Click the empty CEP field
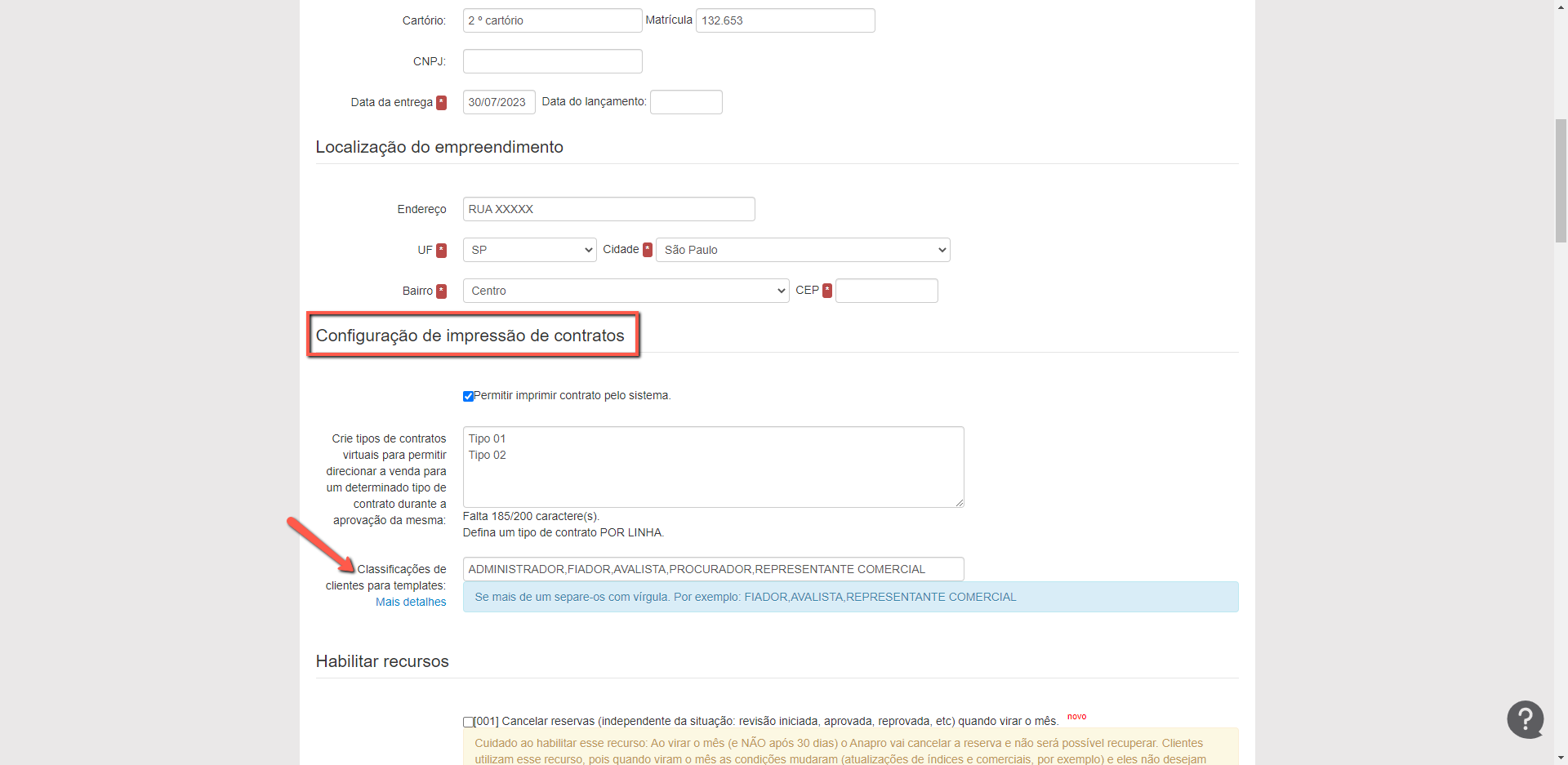Screen dimensions: 1568x765 coord(886,291)
